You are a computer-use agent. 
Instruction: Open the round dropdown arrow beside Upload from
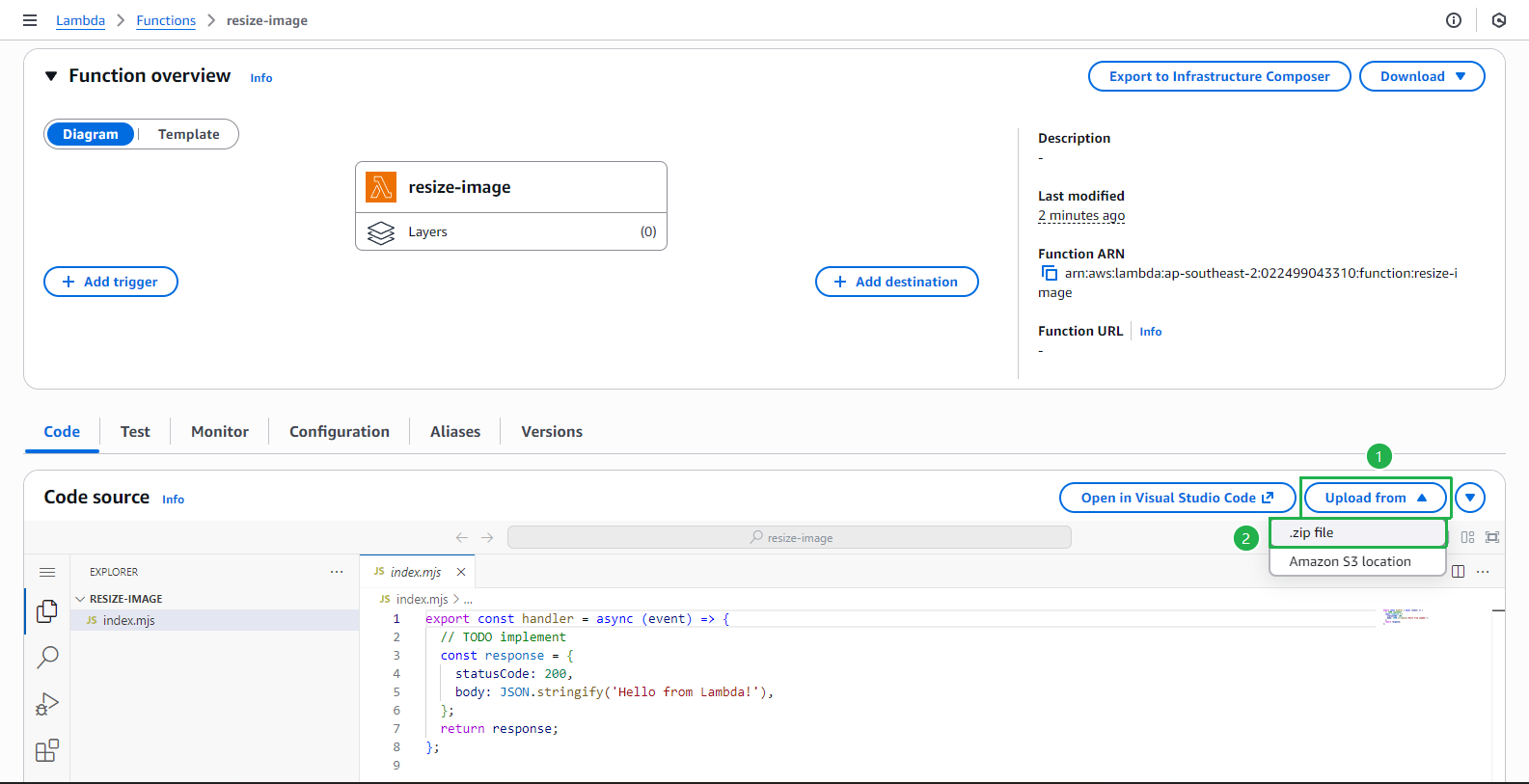coord(1470,498)
